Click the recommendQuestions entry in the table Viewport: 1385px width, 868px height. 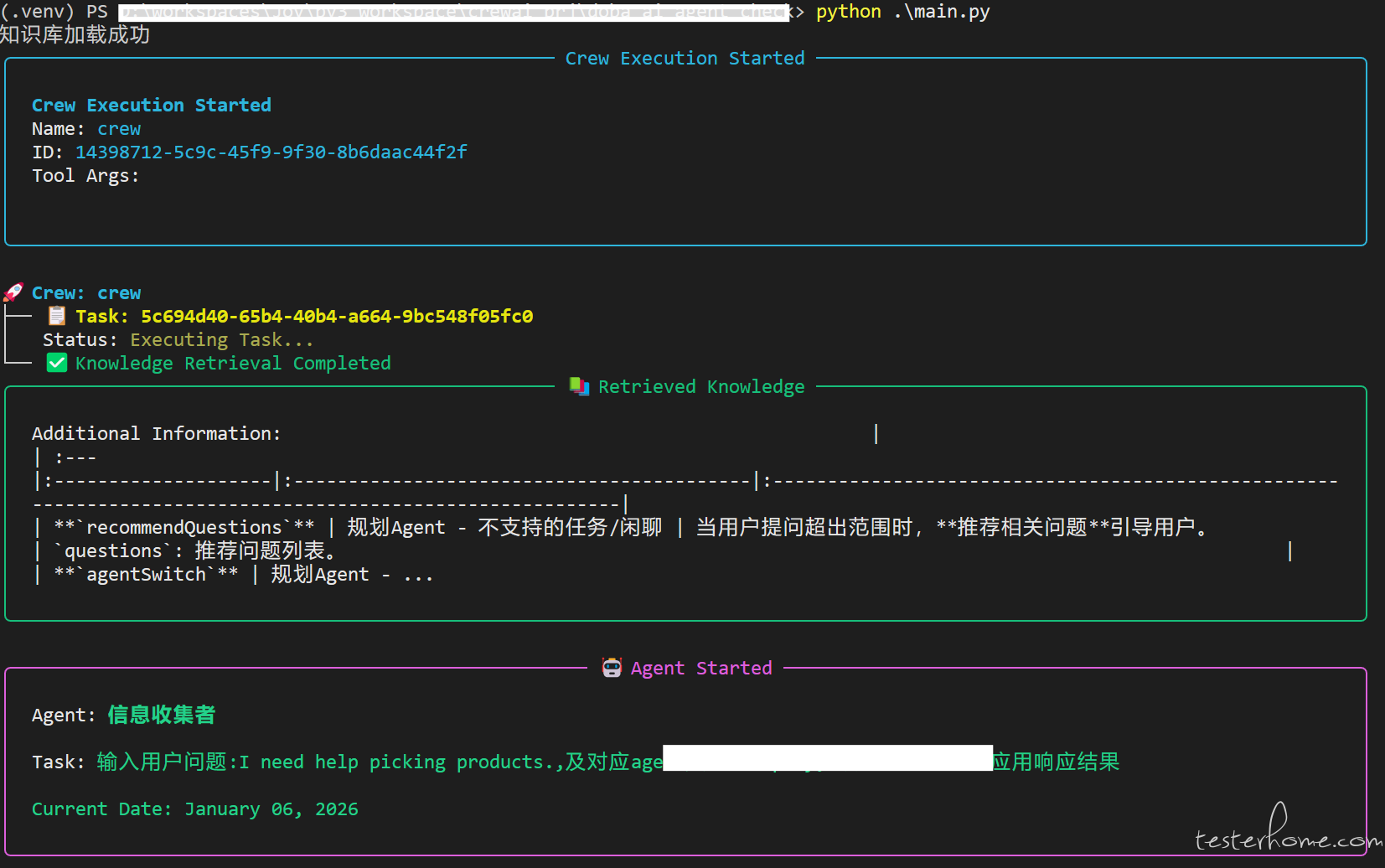coord(183,527)
